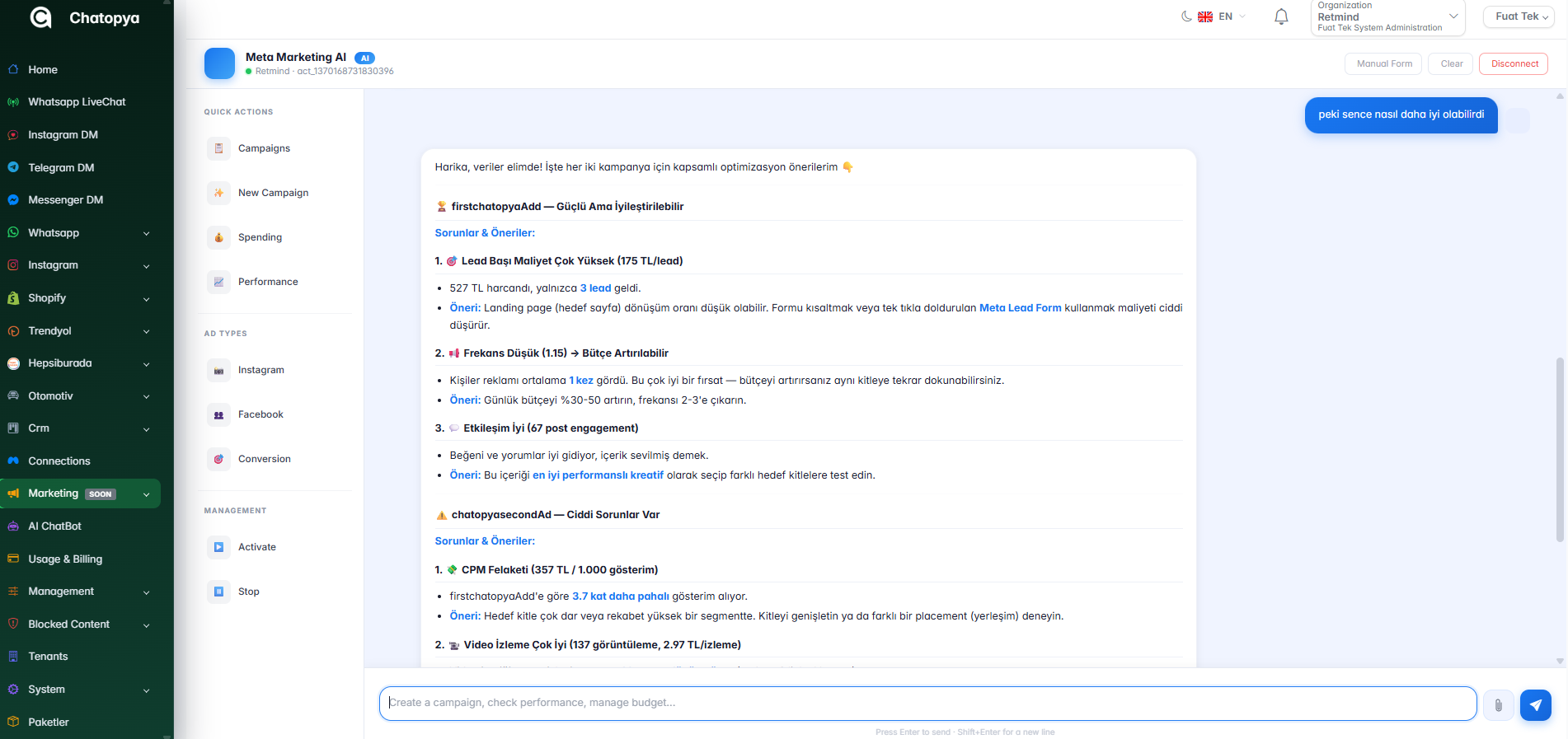Select New Campaign quick action

275,193
